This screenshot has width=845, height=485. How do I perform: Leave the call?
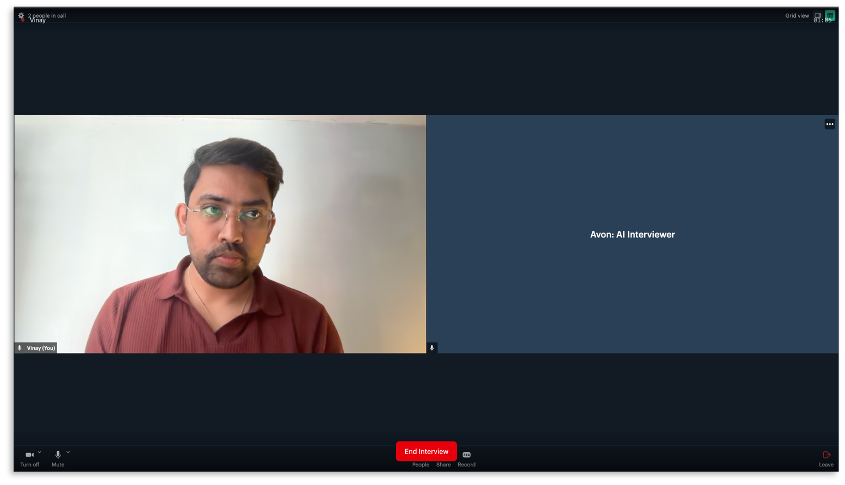click(x=826, y=456)
